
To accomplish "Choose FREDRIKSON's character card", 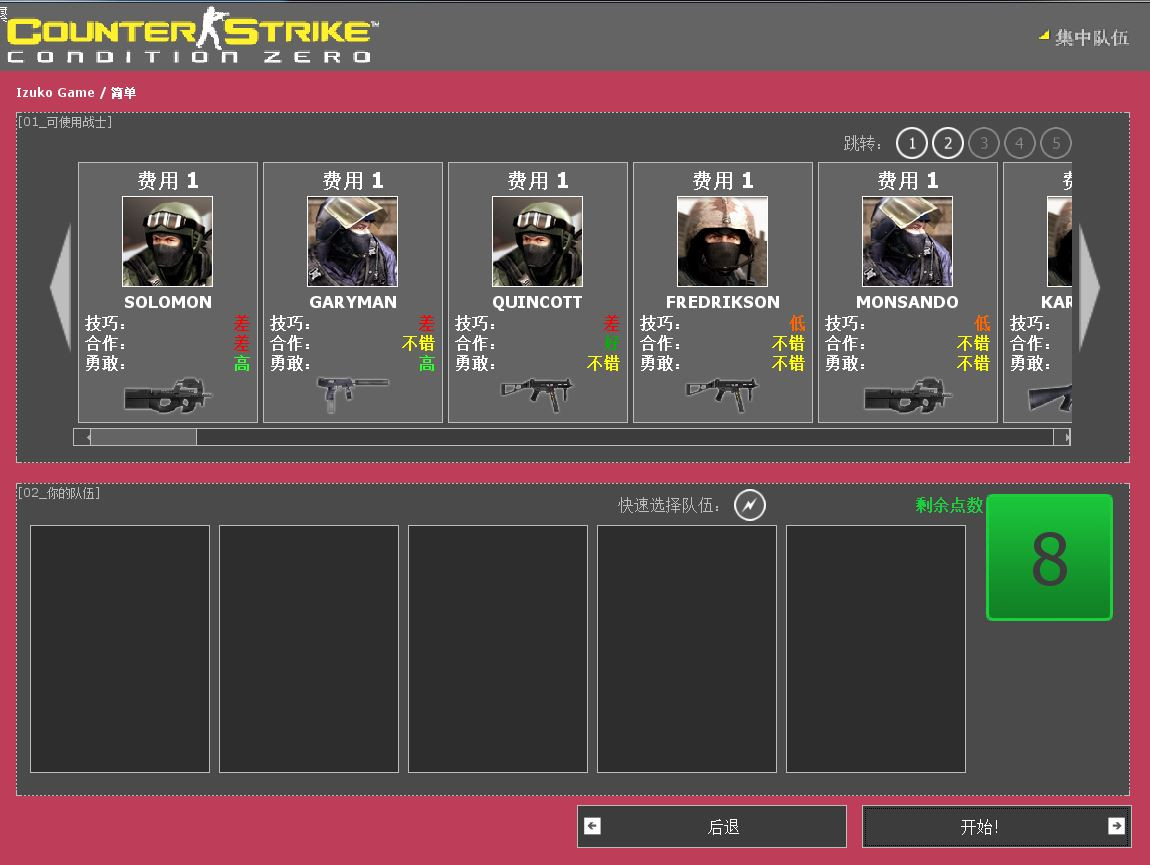I will click(722, 240).
